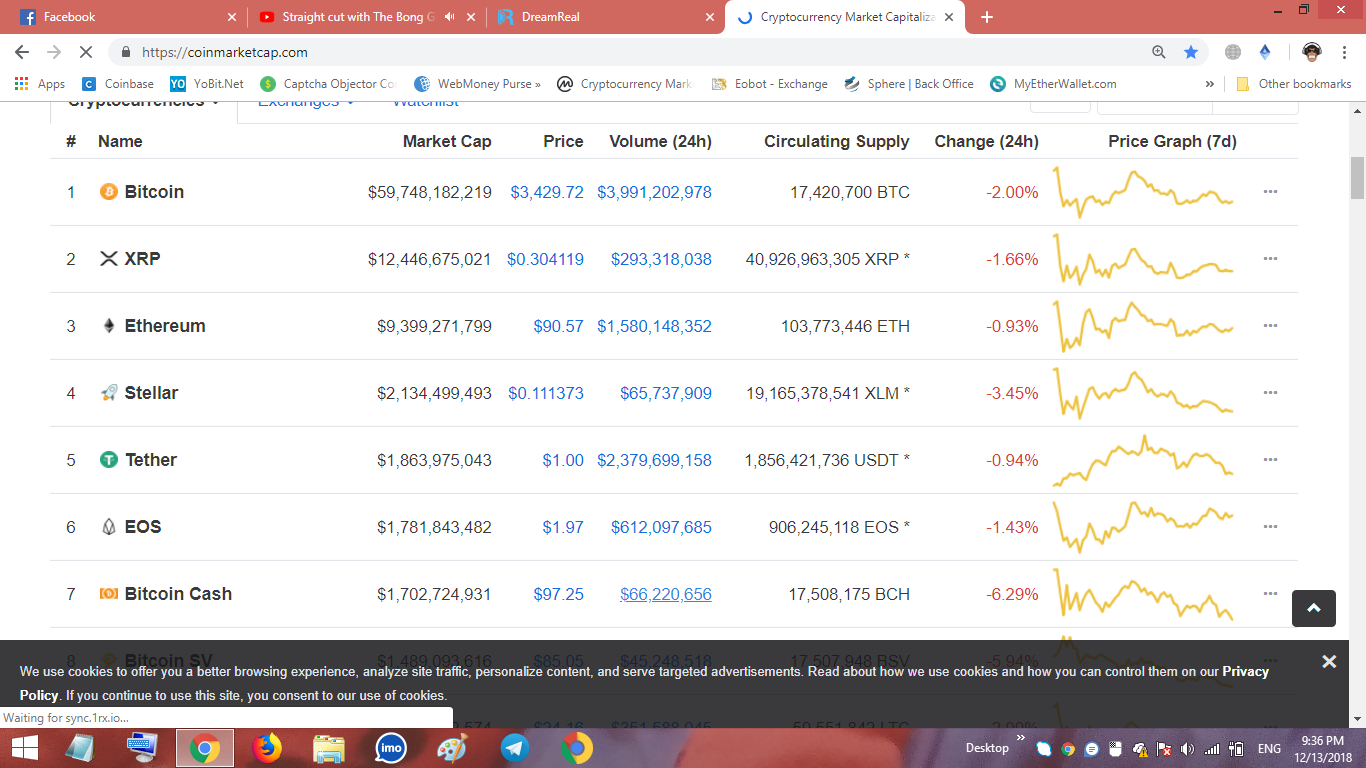Click the Ethereum name link
Viewport: 1366px width, 768px height.
click(x=165, y=326)
